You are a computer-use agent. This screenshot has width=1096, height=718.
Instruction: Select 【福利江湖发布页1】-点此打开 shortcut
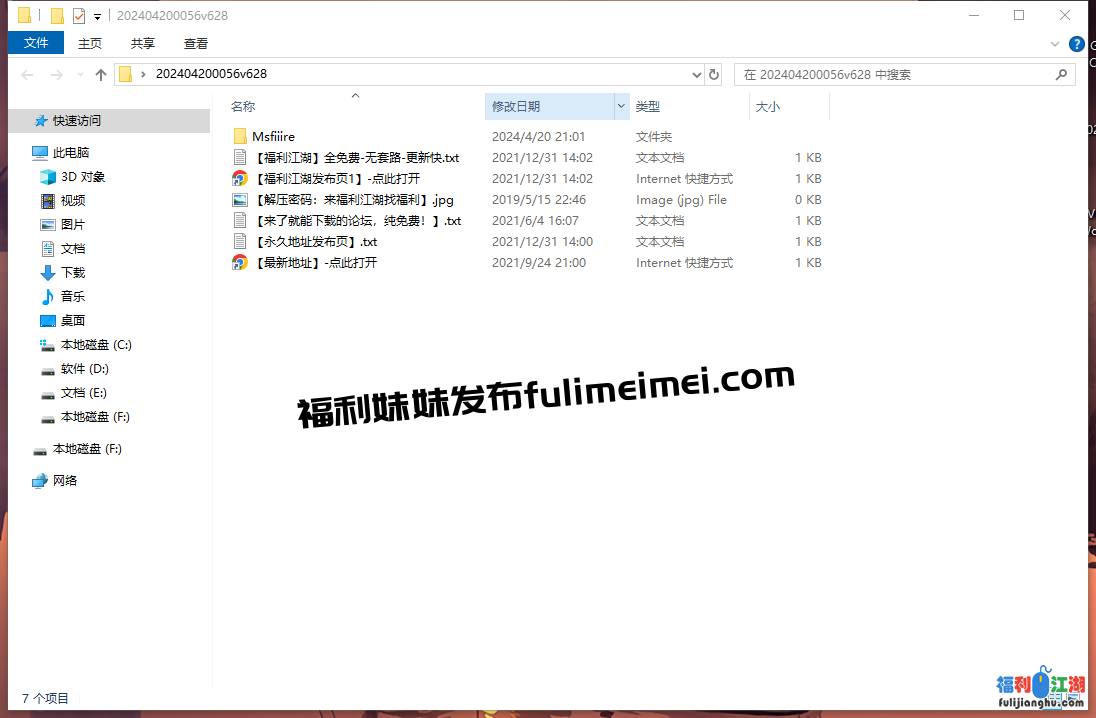[x=336, y=178]
